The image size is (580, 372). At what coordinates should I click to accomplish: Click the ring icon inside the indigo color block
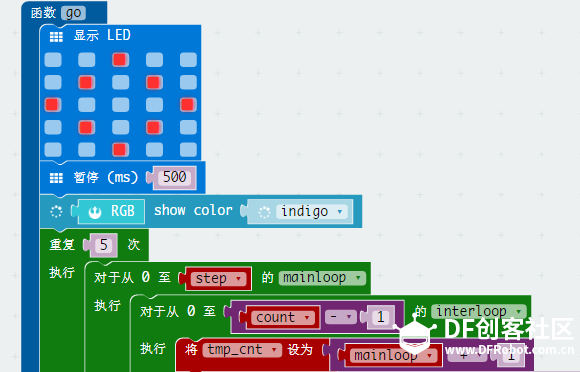pos(264,212)
